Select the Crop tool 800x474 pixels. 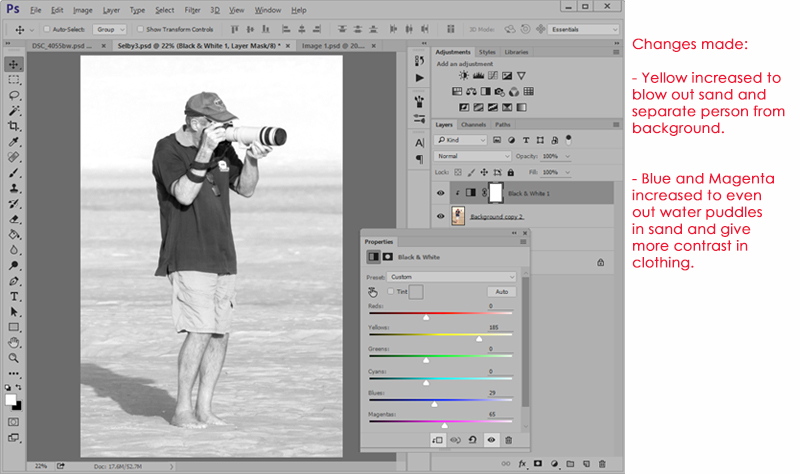pos(14,126)
